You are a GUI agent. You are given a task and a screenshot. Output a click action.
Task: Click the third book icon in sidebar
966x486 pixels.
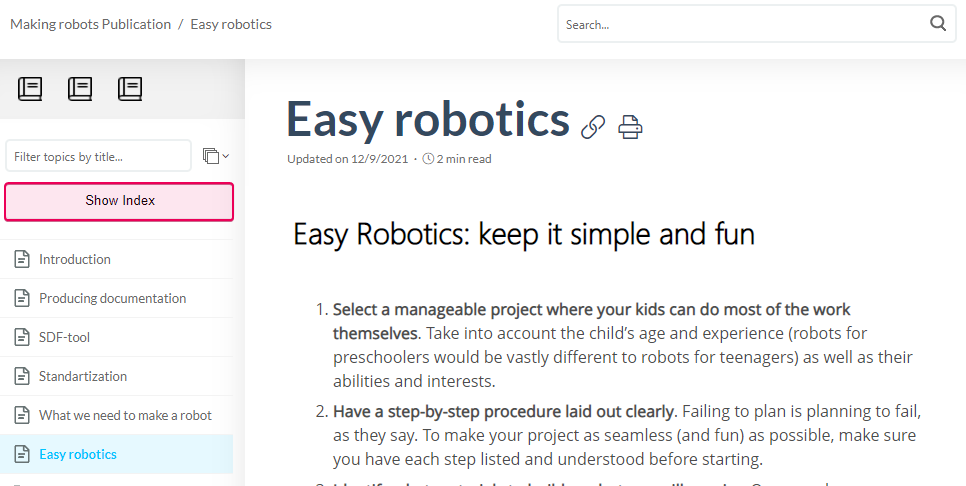coord(130,89)
